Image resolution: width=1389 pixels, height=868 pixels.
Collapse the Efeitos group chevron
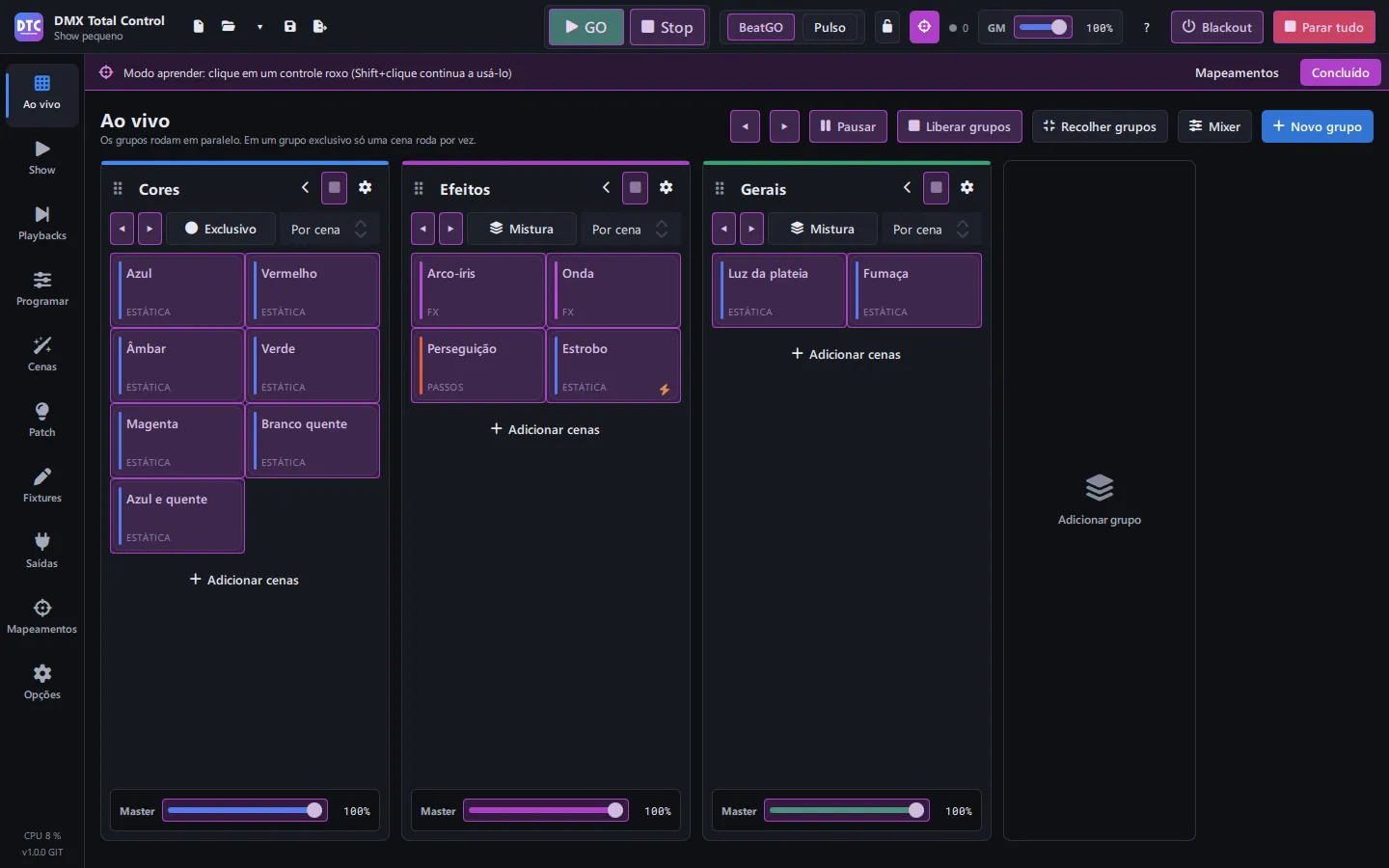pyautogui.click(x=606, y=188)
